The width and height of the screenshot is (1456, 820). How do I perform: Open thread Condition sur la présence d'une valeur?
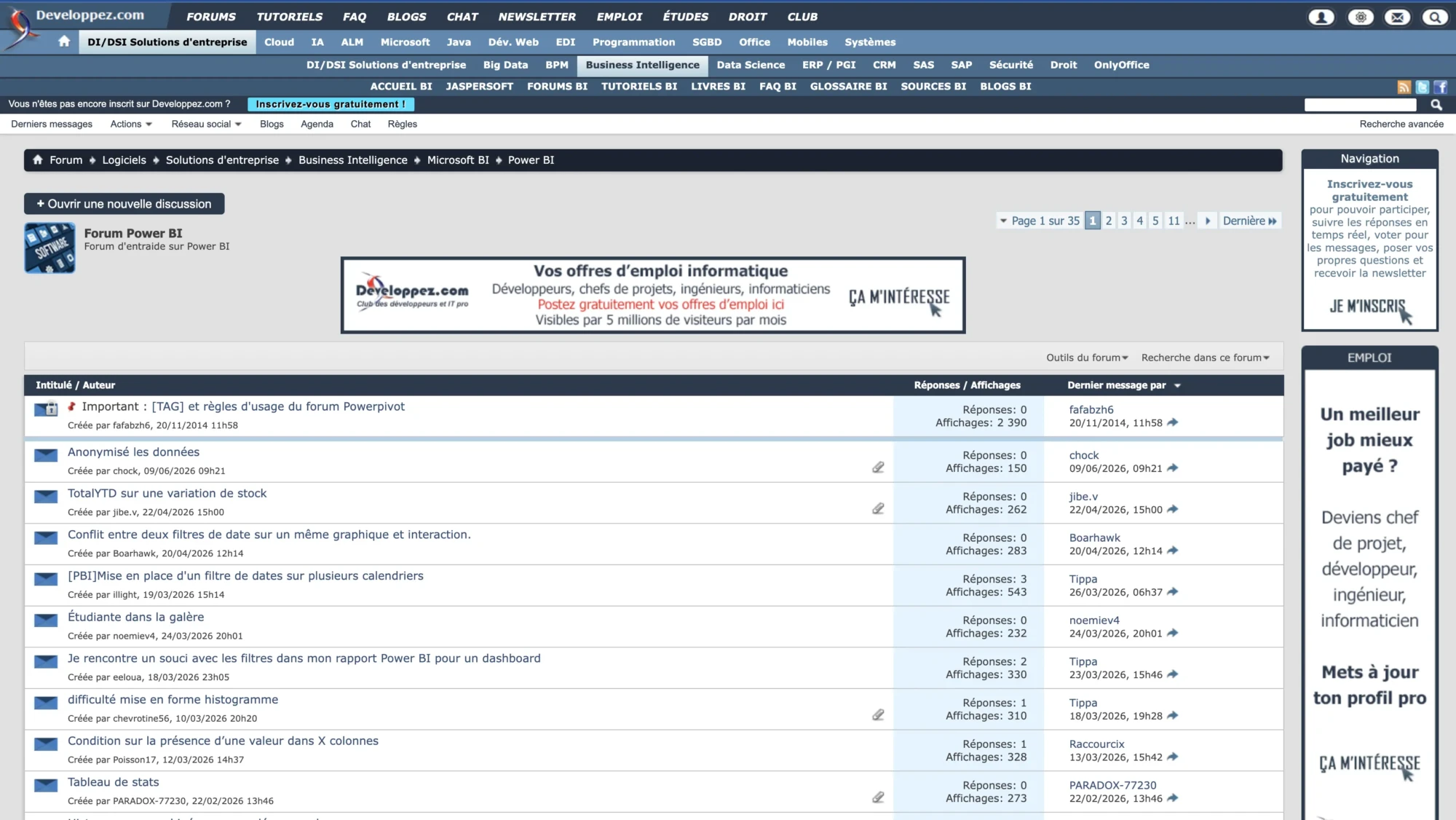223,741
